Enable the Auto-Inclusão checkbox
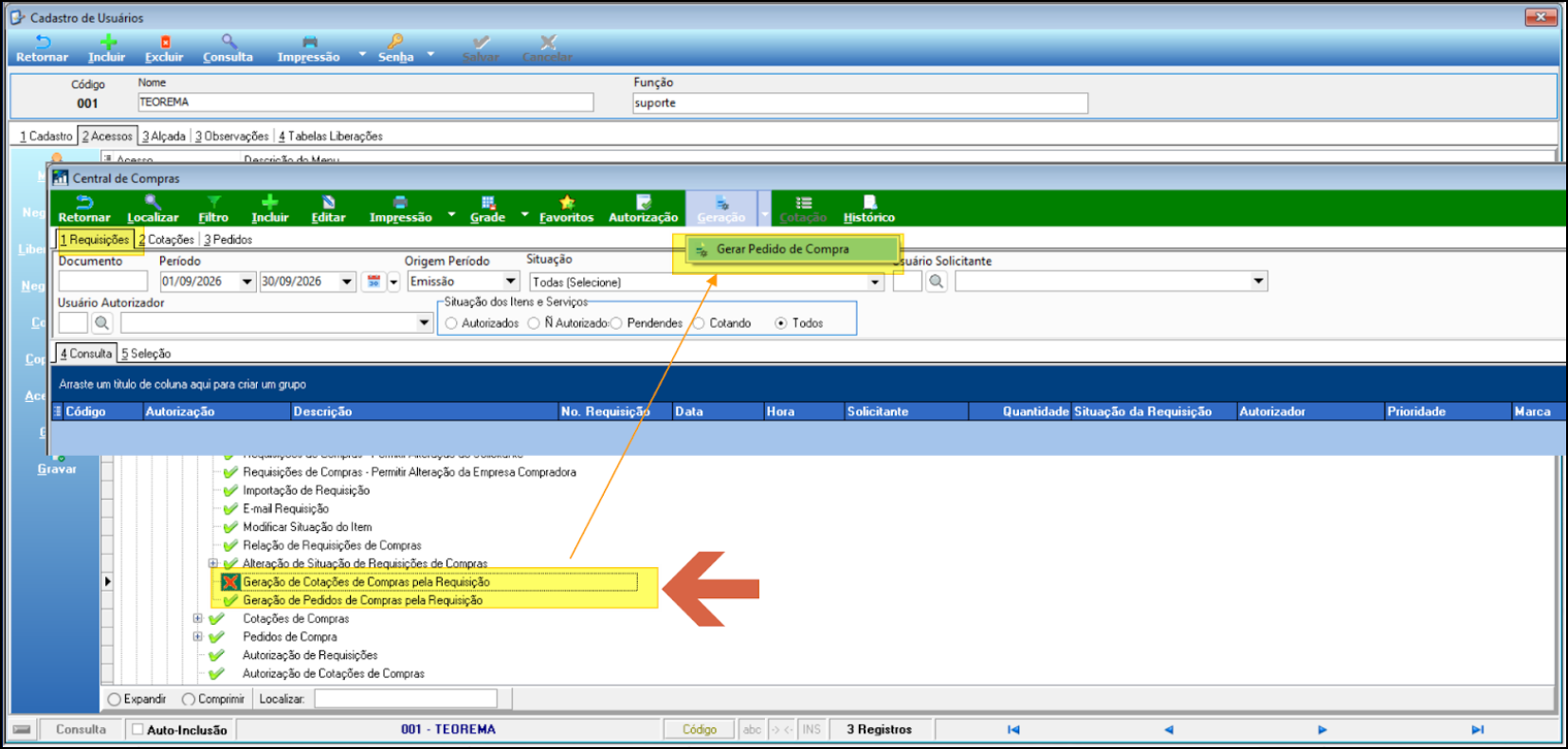The height and width of the screenshot is (749, 1568). (137, 729)
